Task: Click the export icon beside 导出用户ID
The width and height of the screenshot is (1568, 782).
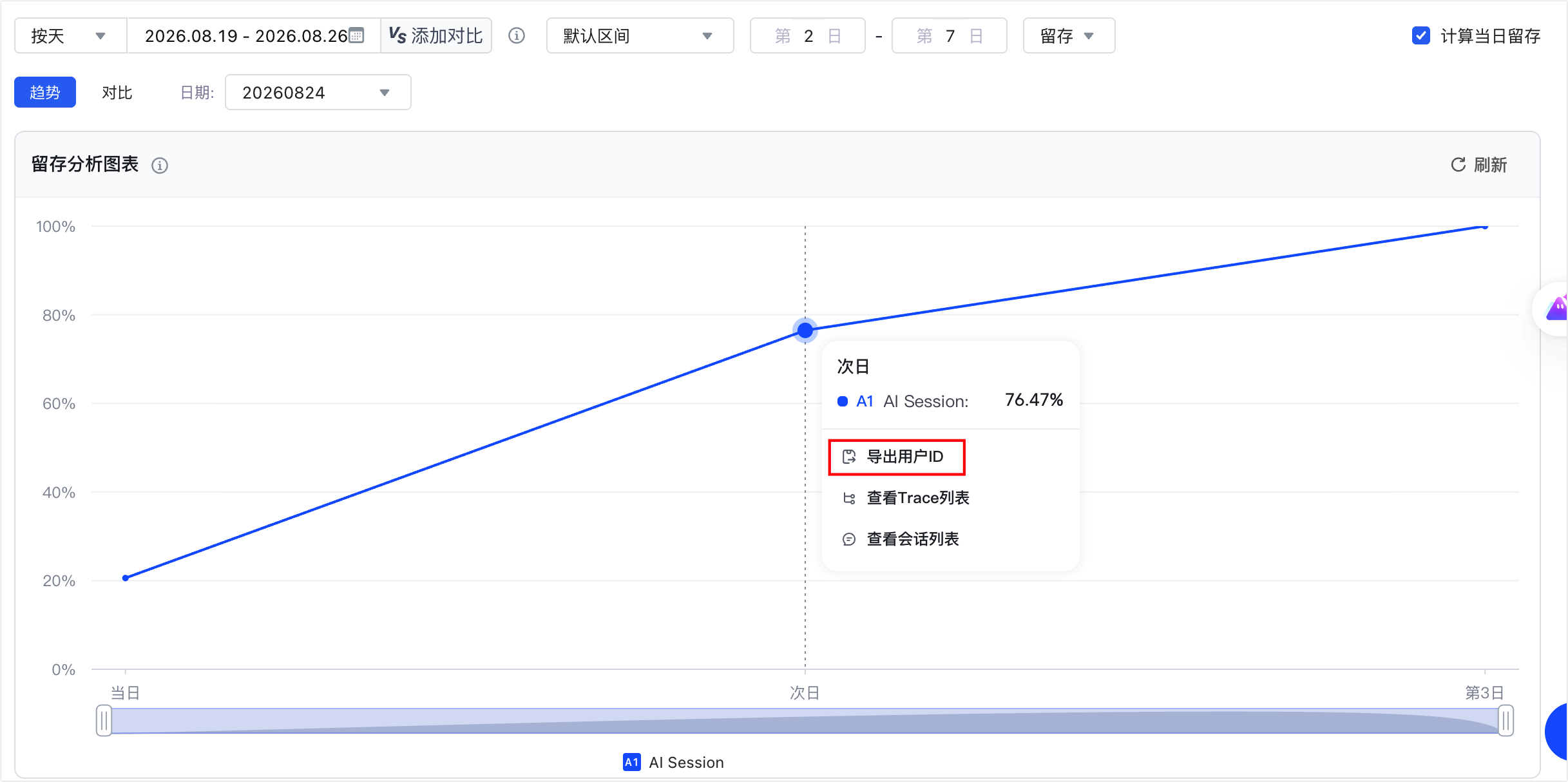Action: click(x=849, y=457)
